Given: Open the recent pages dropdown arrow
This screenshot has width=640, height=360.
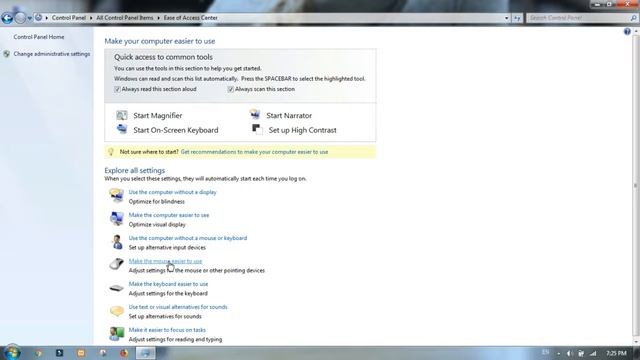Looking at the screenshot, I should click(29, 18).
